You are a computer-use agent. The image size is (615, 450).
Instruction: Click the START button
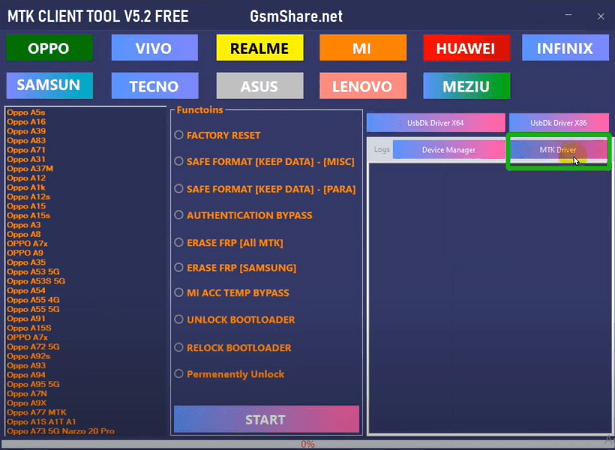tap(266, 419)
